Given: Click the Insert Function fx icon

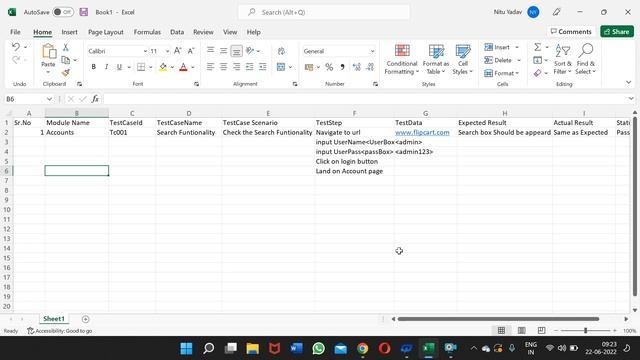Looking at the screenshot, I should pyautogui.click(x=95, y=99).
